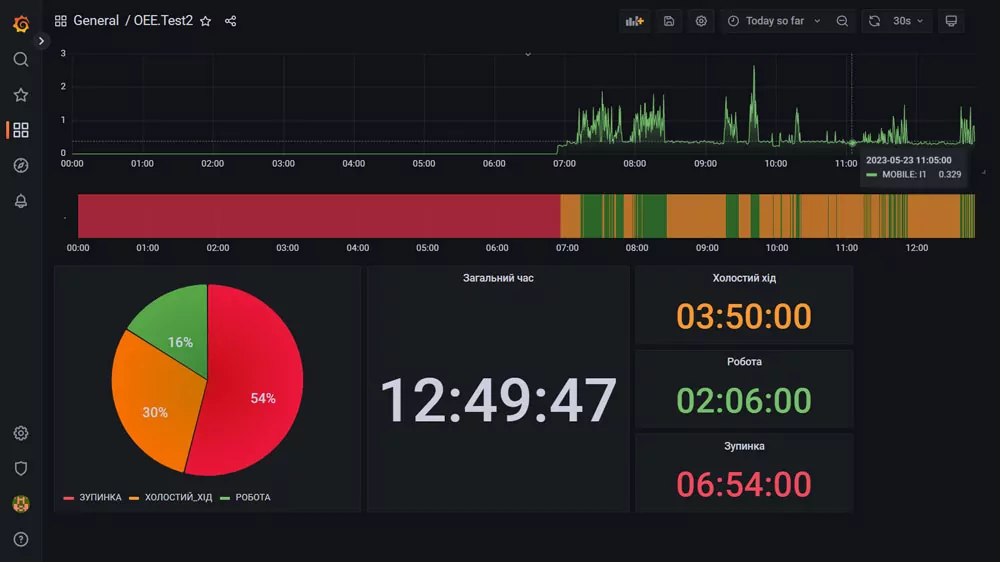
Task: Click dashboard grid icon beside General
Action: coord(61,21)
